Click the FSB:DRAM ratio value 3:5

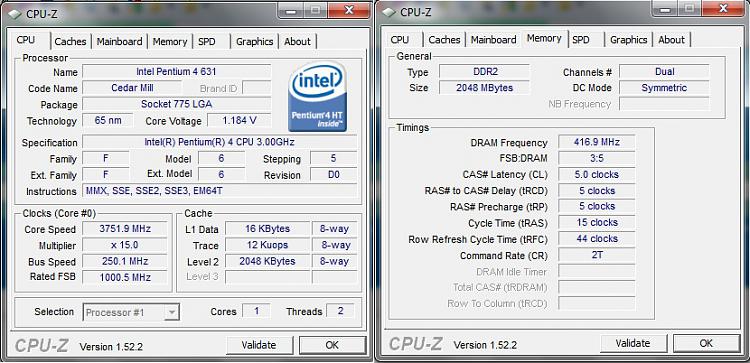(597, 158)
